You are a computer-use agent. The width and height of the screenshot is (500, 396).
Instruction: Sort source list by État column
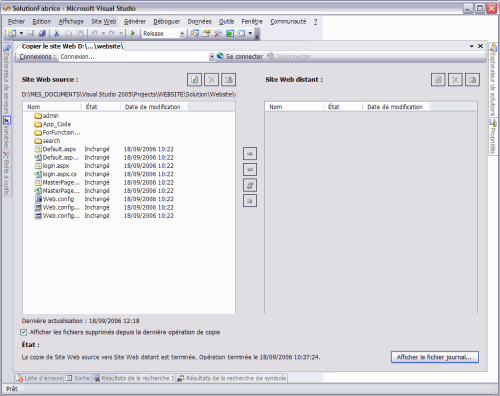pyautogui.click(x=101, y=107)
